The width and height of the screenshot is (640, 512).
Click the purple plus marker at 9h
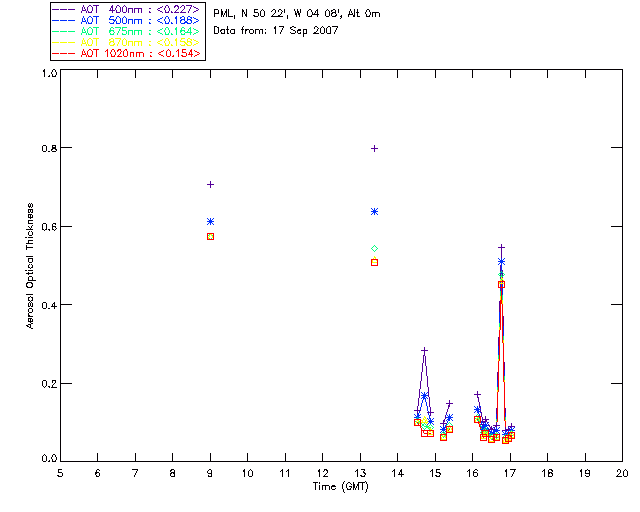click(x=211, y=185)
